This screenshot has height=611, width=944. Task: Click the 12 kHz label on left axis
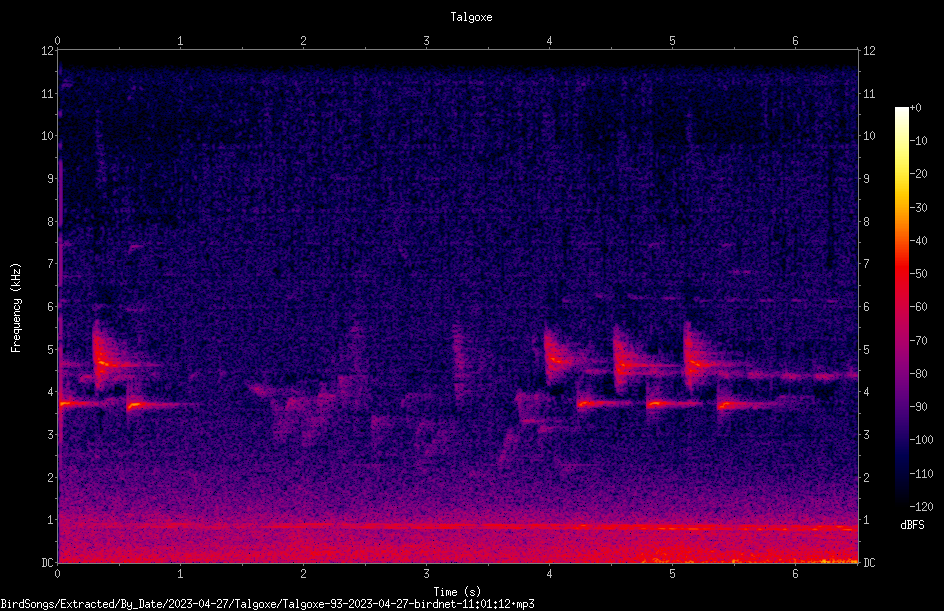[x=48, y=51]
